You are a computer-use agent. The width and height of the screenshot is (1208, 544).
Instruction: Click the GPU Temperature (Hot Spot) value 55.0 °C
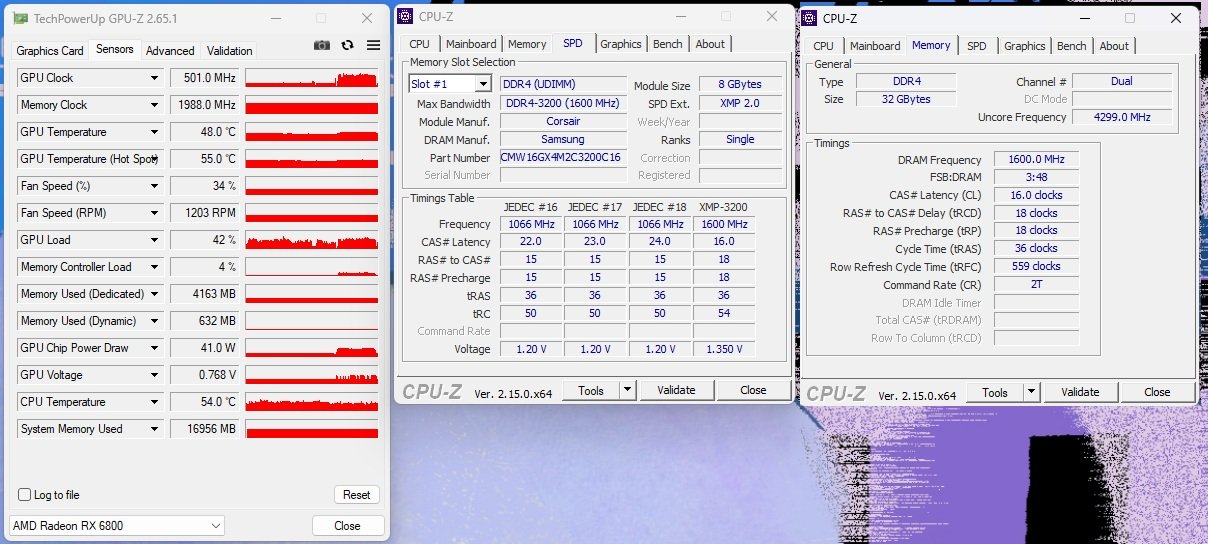[x=204, y=159]
